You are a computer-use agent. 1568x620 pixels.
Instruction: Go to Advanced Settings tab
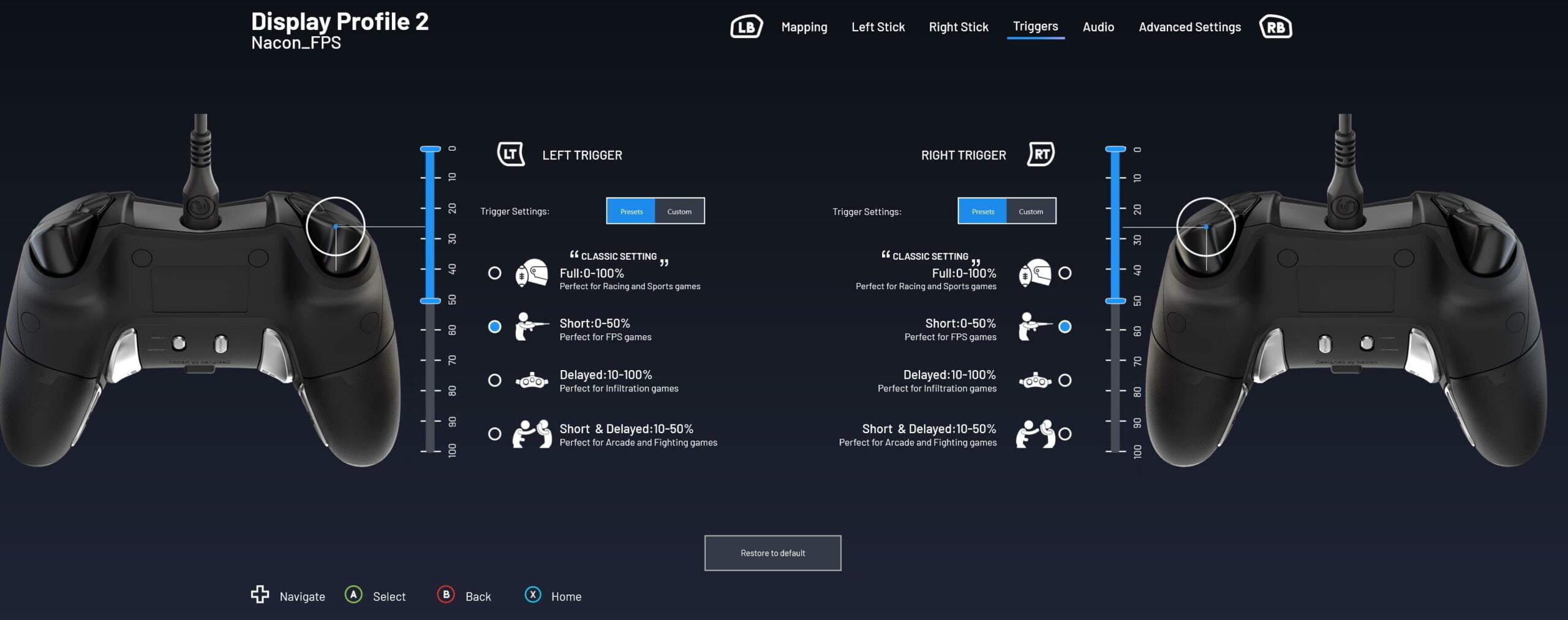click(1189, 27)
